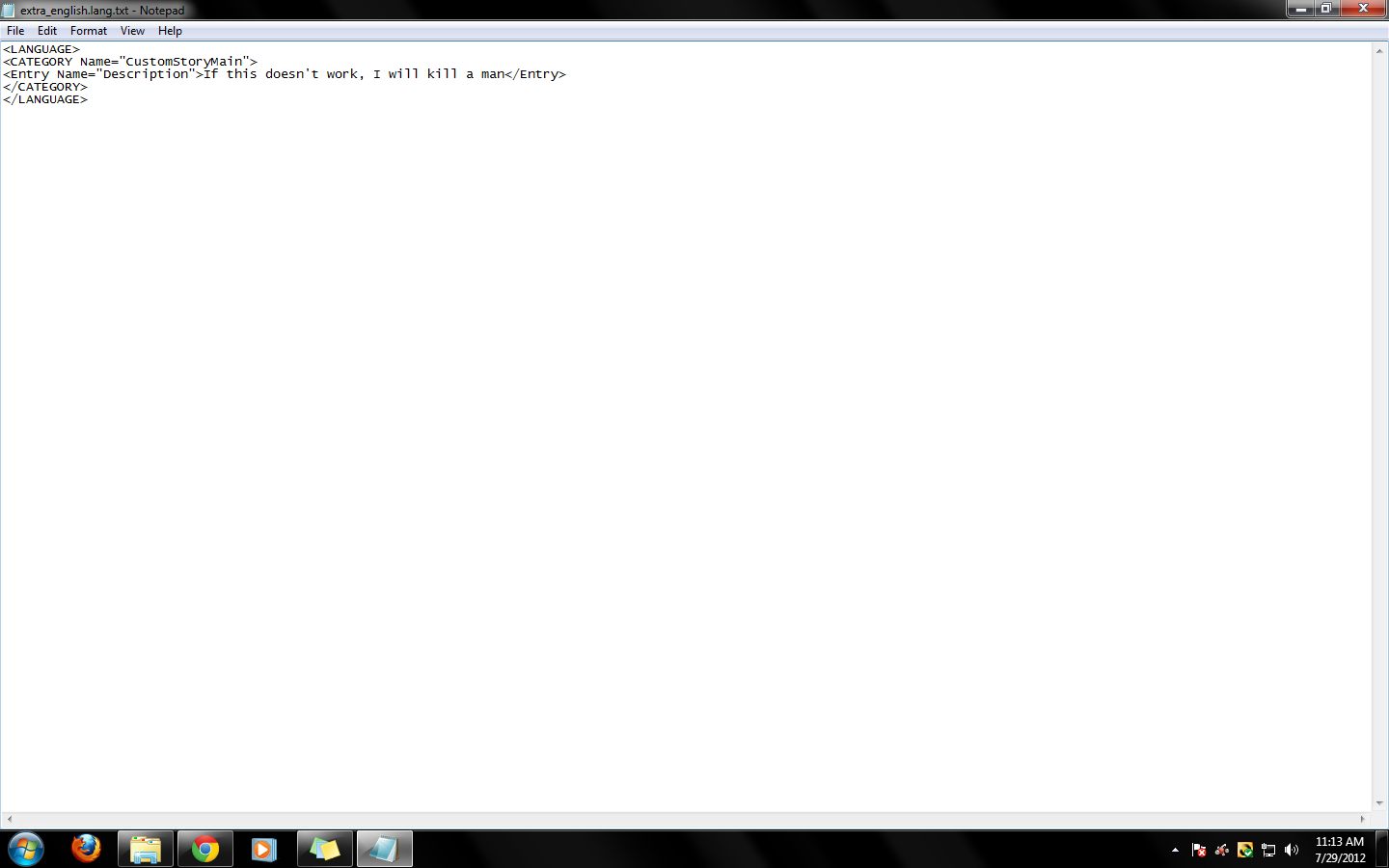The image size is (1389, 868).
Task: Launch Firefox from the taskbar
Action: (87, 849)
